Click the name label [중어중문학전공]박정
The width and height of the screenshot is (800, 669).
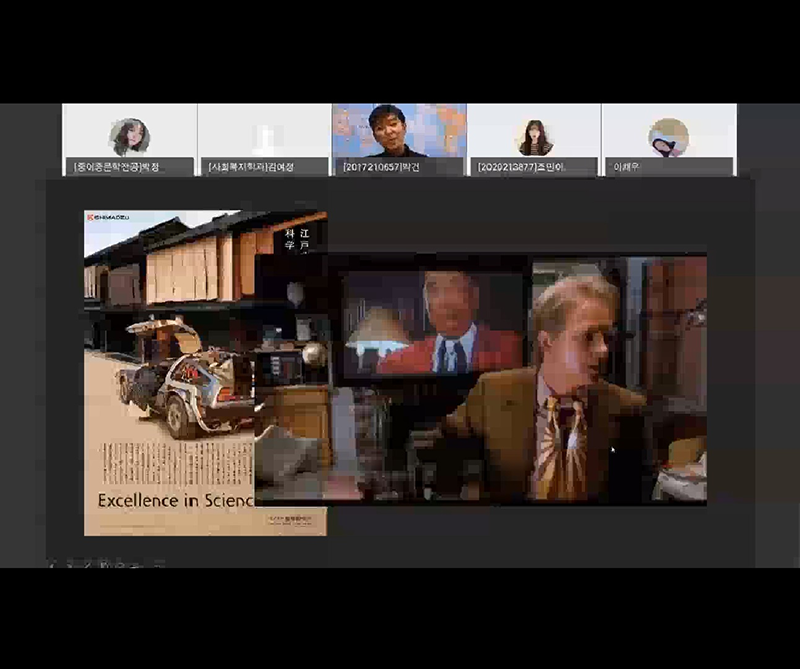116,167
